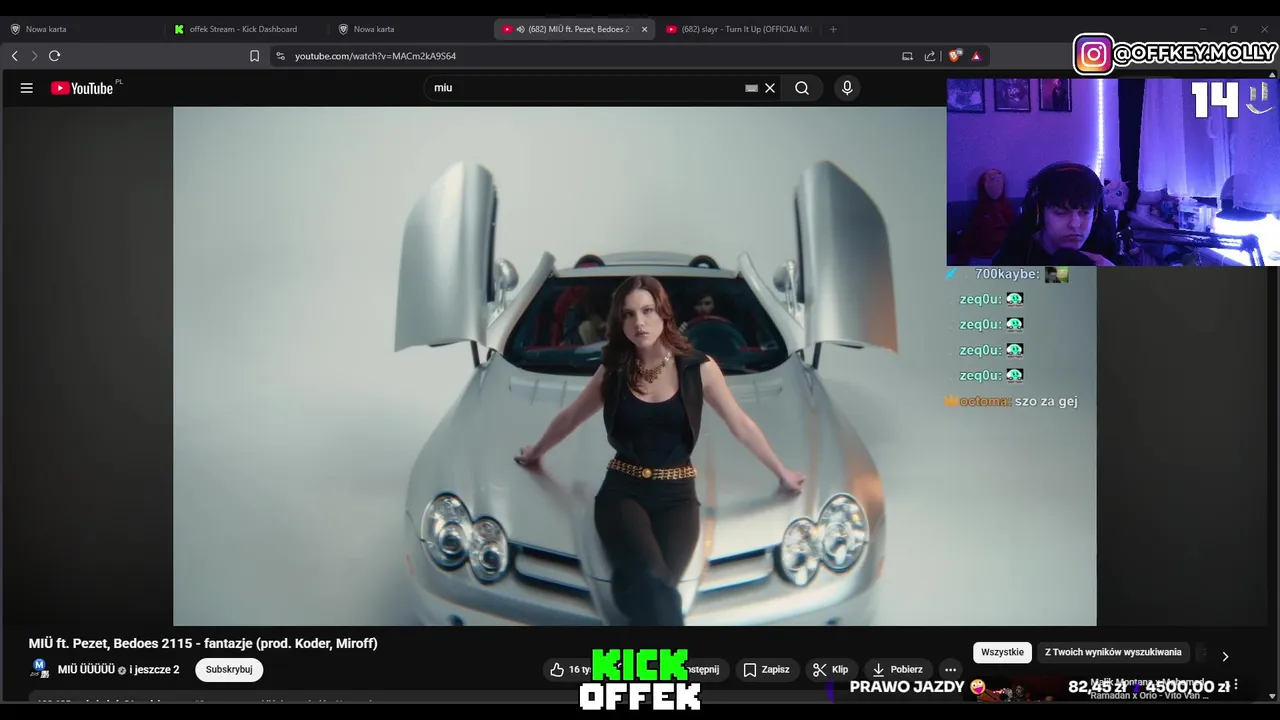Save the video with the Zapisz button
This screenshot has height=720, width=1280.
point(766,670)
